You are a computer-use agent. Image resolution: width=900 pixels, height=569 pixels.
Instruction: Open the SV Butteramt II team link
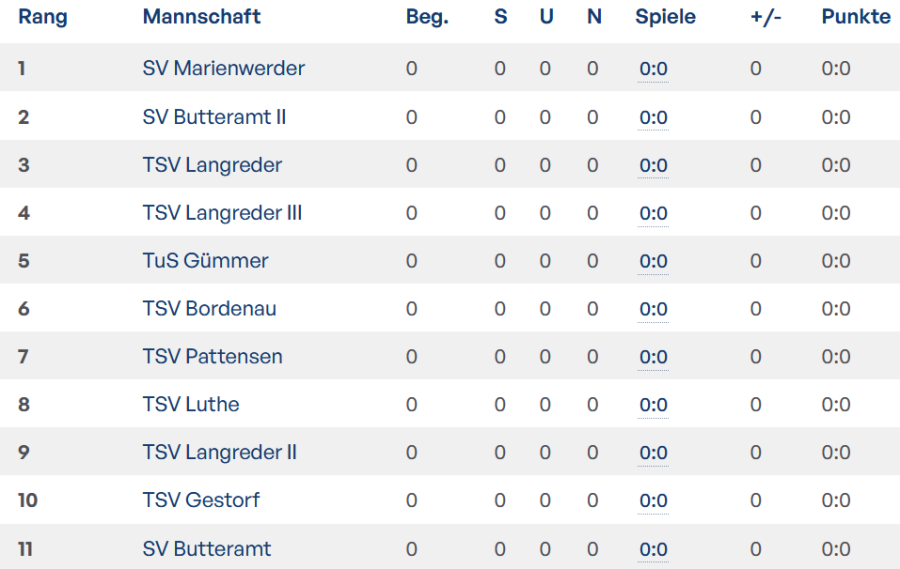tap(214, 117)
